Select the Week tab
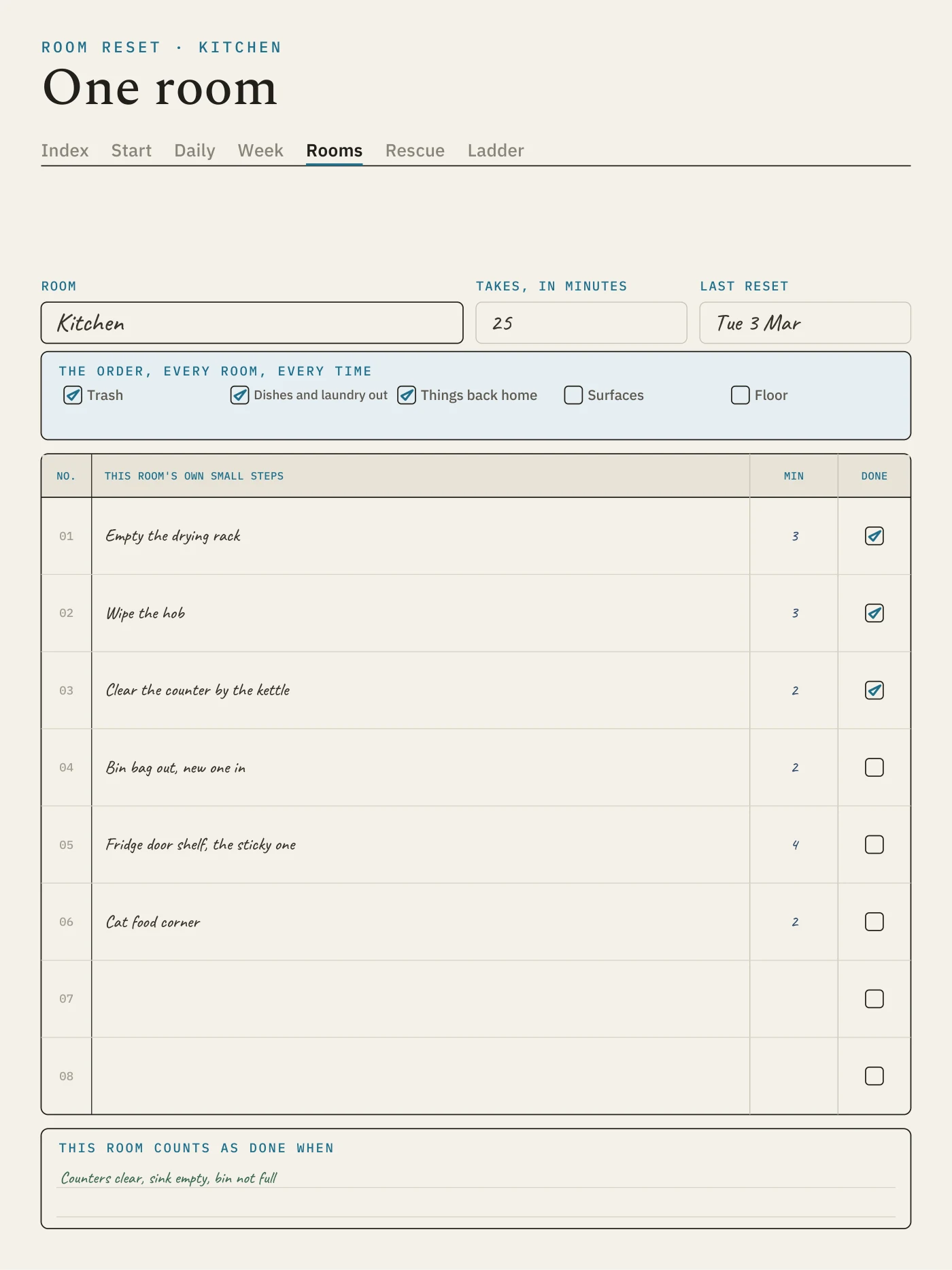The image size is (952, 1270). pos(260,150)
